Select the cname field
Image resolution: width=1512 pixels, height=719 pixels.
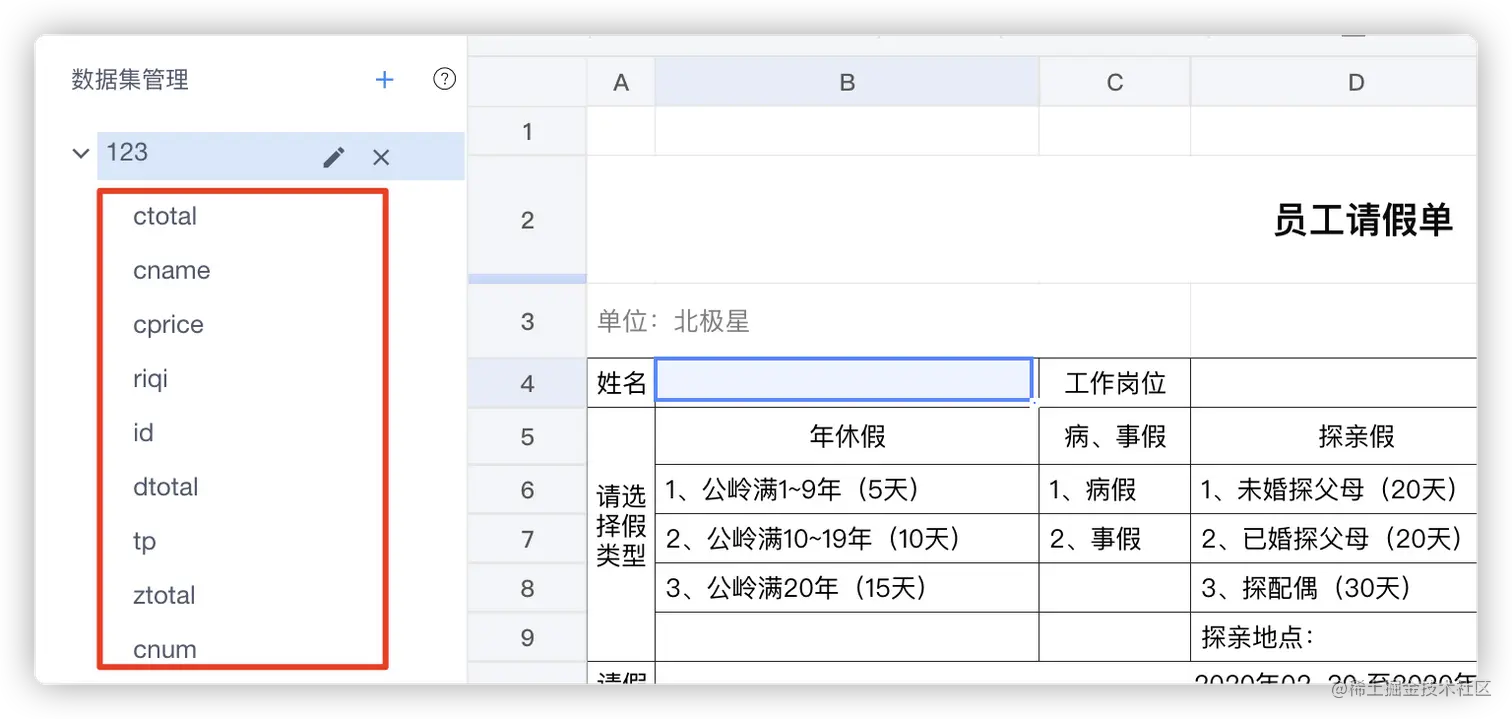tap(171, 270)
